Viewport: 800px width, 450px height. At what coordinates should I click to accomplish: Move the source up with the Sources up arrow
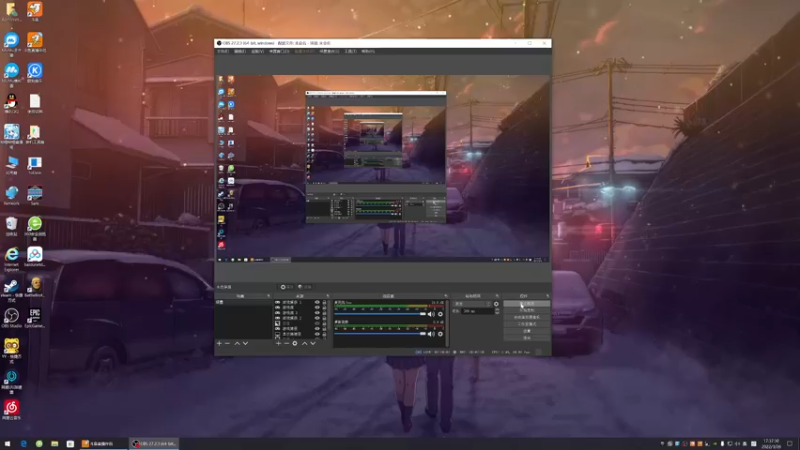305,343
